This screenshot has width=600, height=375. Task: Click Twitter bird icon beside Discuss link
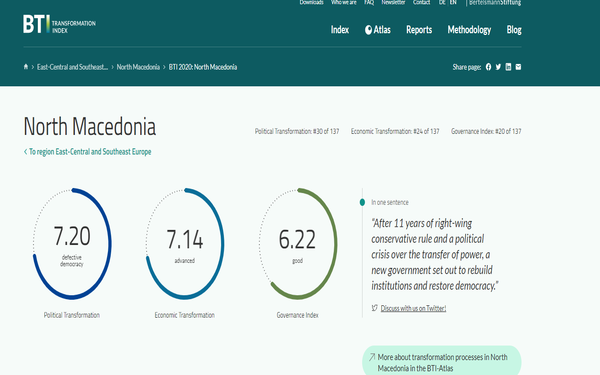[x=375, y=308]
